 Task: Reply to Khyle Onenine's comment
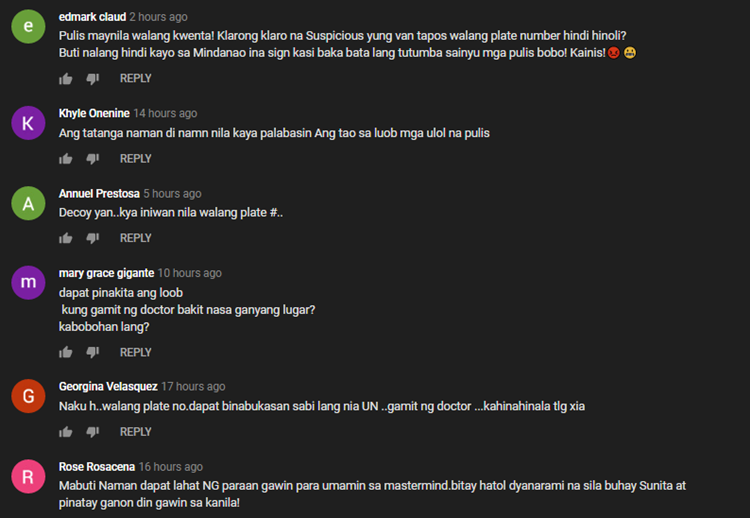pos(135,159)
